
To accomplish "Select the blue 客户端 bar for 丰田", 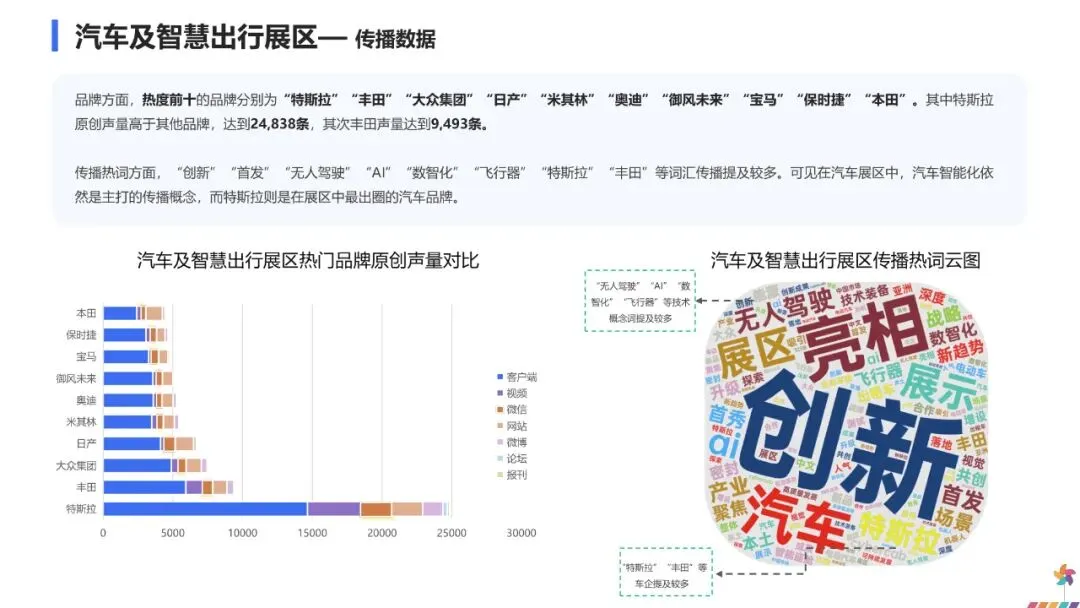I will (145, 488).
